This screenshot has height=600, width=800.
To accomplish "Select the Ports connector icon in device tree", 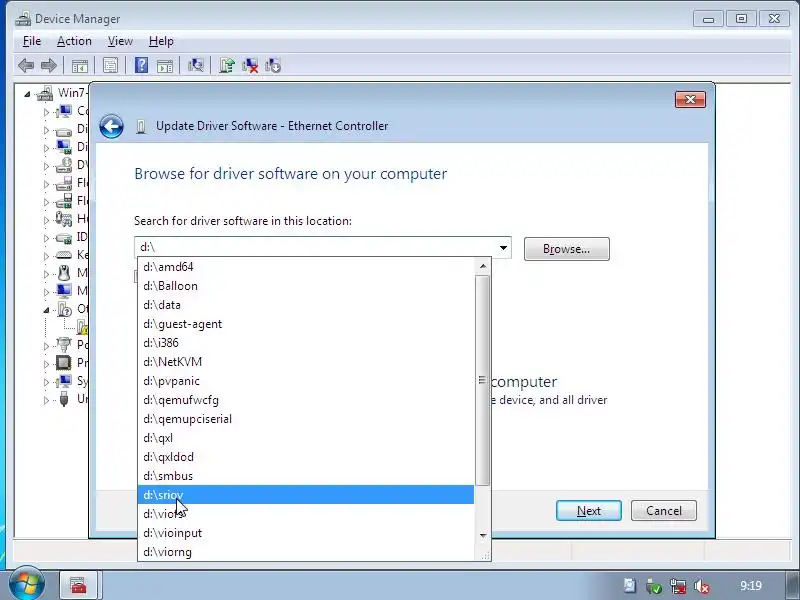I will click(64, 344).
